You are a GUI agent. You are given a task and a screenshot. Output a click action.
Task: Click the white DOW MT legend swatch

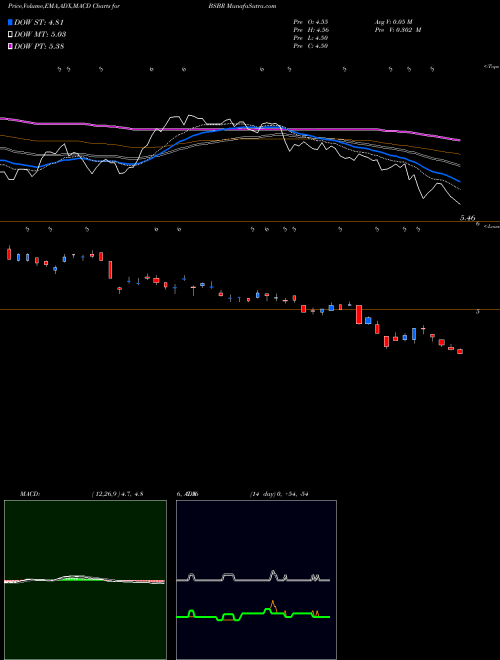click(x=11, y=35)
